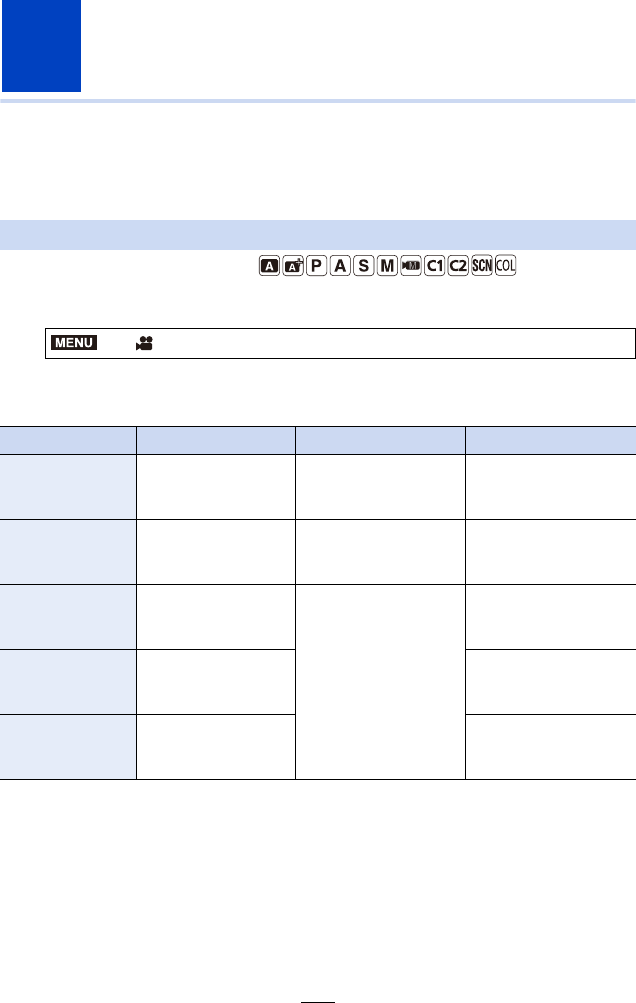Click the first column table header
Viewport: 636px width, 1003px height.
68,439
